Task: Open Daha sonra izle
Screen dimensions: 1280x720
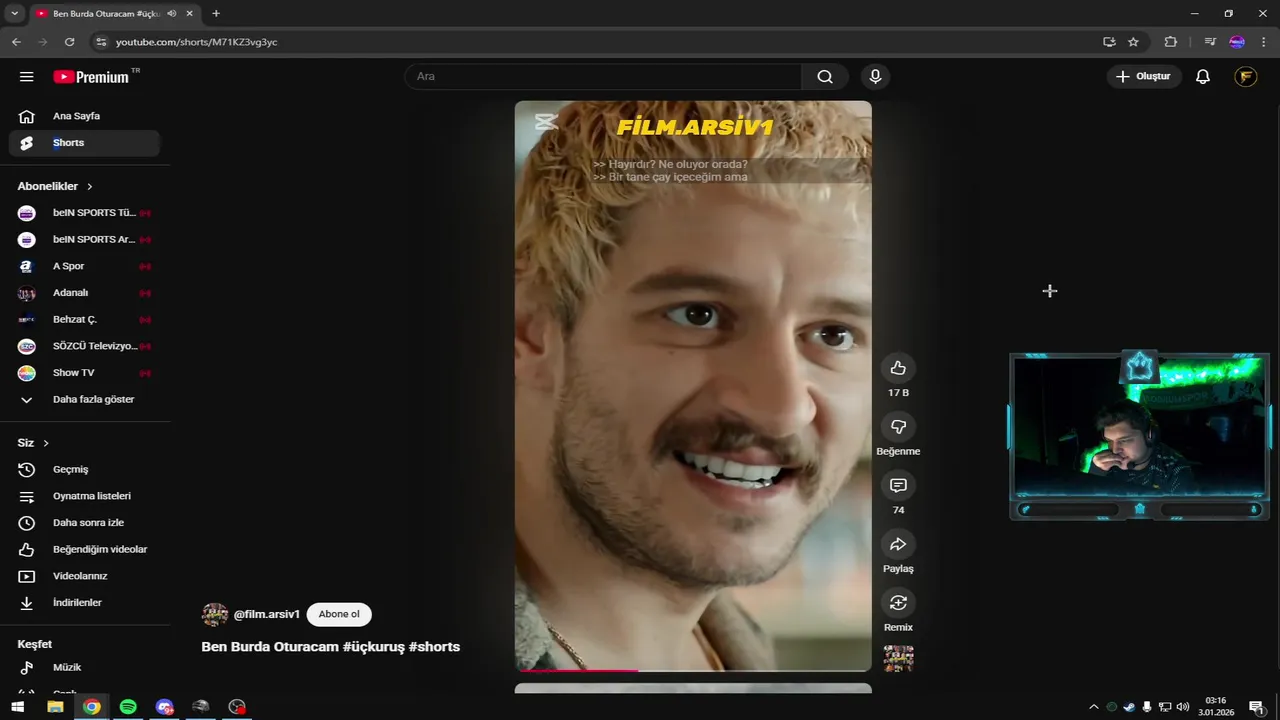Action: tap(85, 523)
